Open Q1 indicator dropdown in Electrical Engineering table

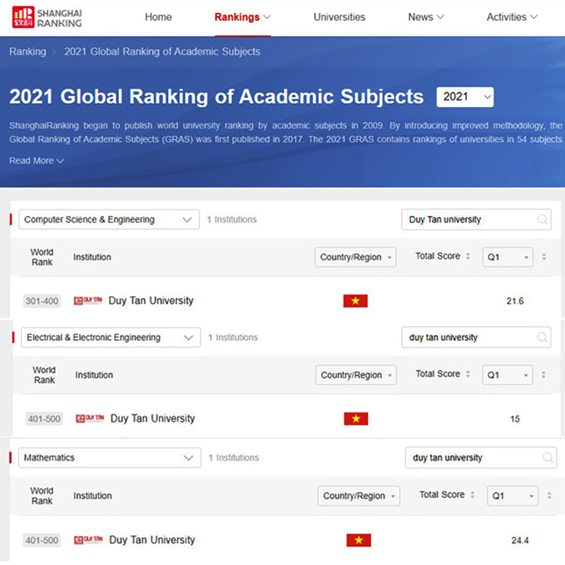click(507, 375)
